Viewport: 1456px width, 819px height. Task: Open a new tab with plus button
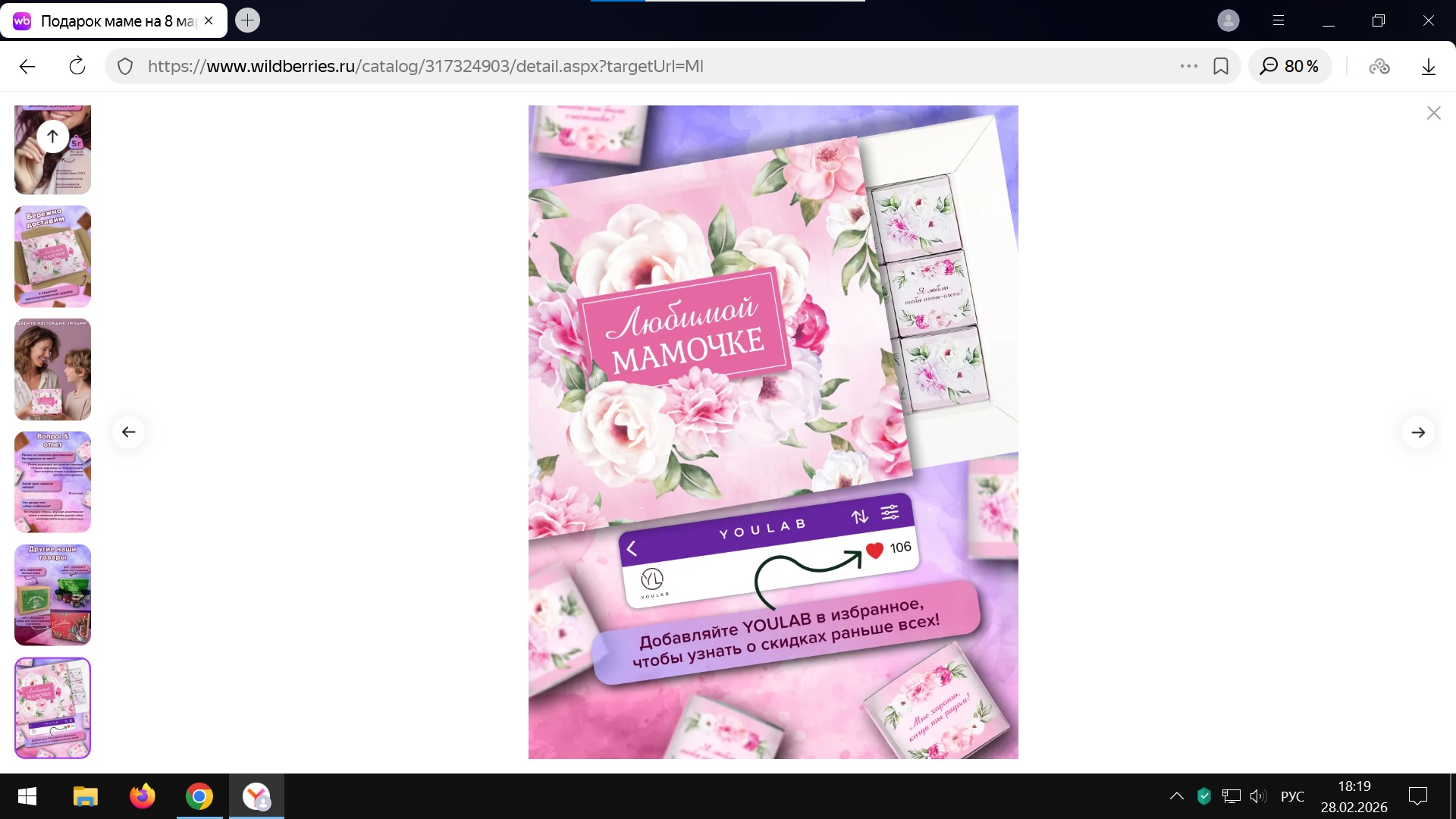(247, 20)
